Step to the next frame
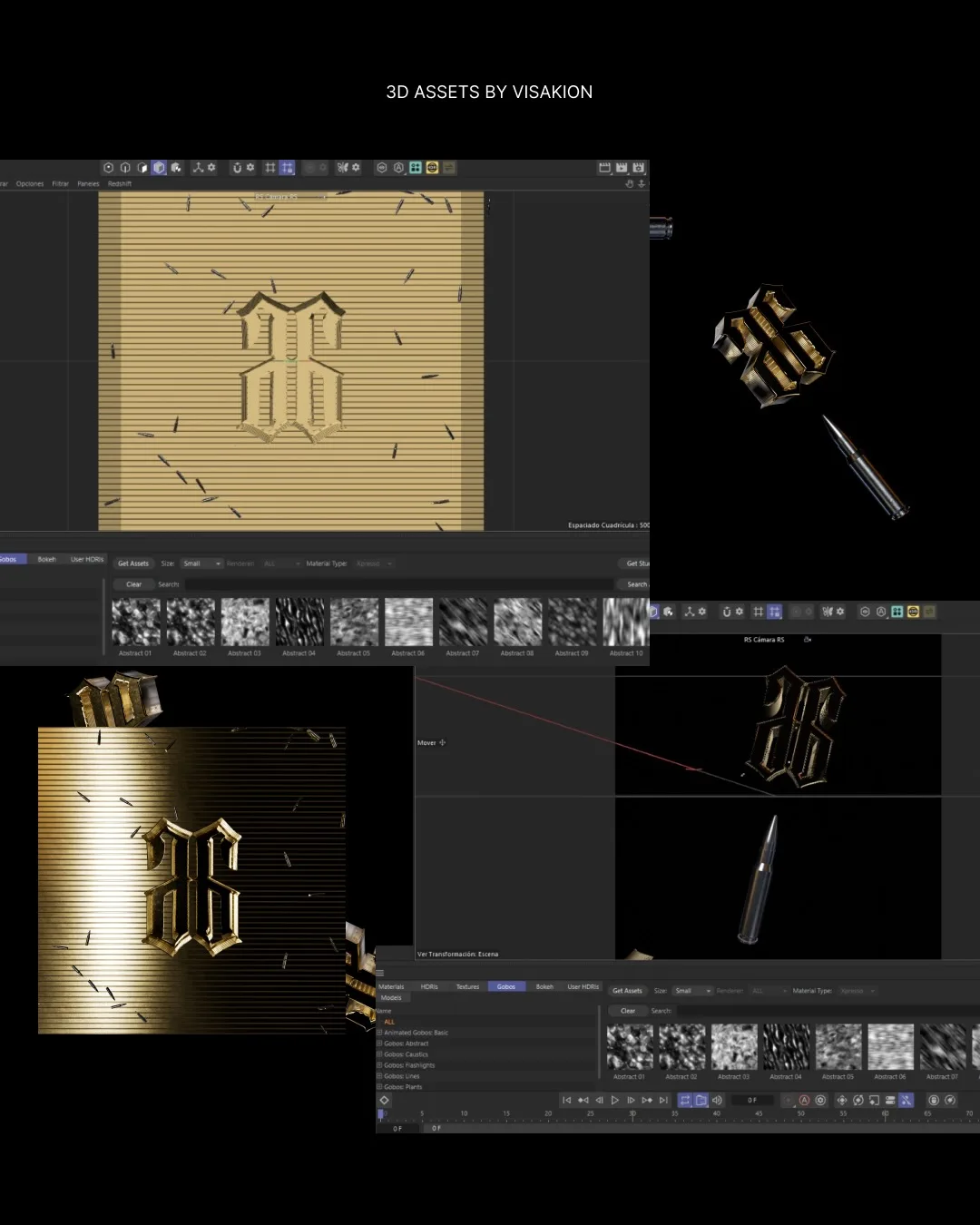Screen dimensions: 980x1225 (x=631, y=1100)
